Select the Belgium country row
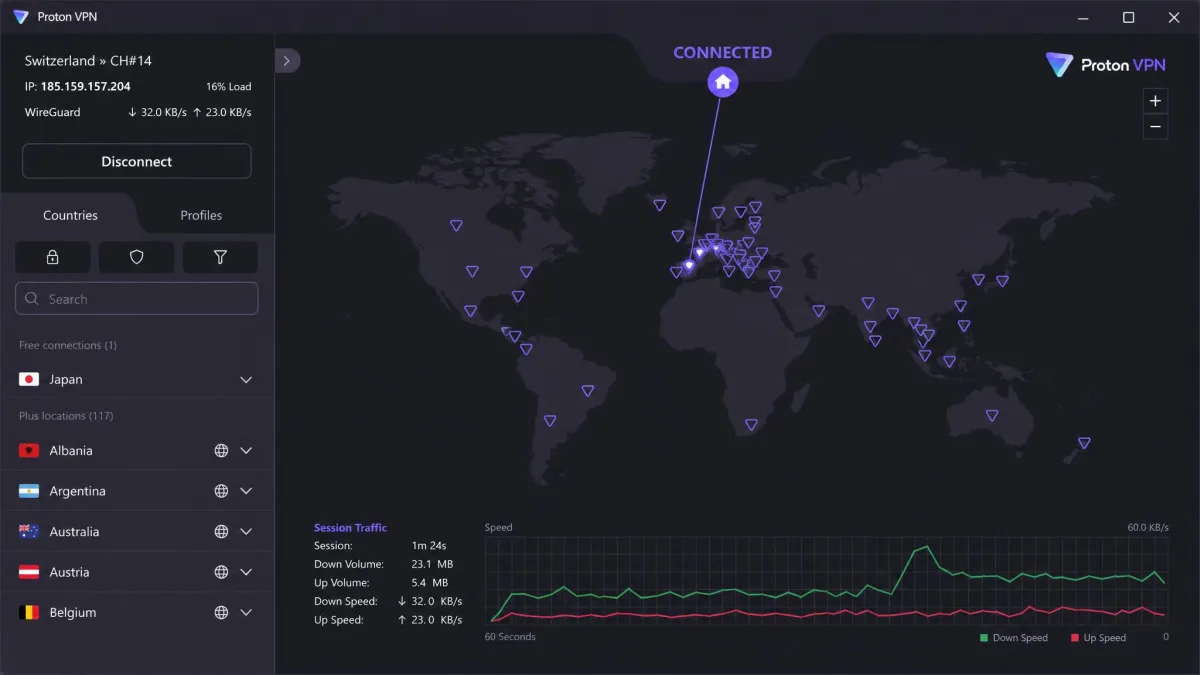Screen dimensions: 1200x675 pos(137,613)
